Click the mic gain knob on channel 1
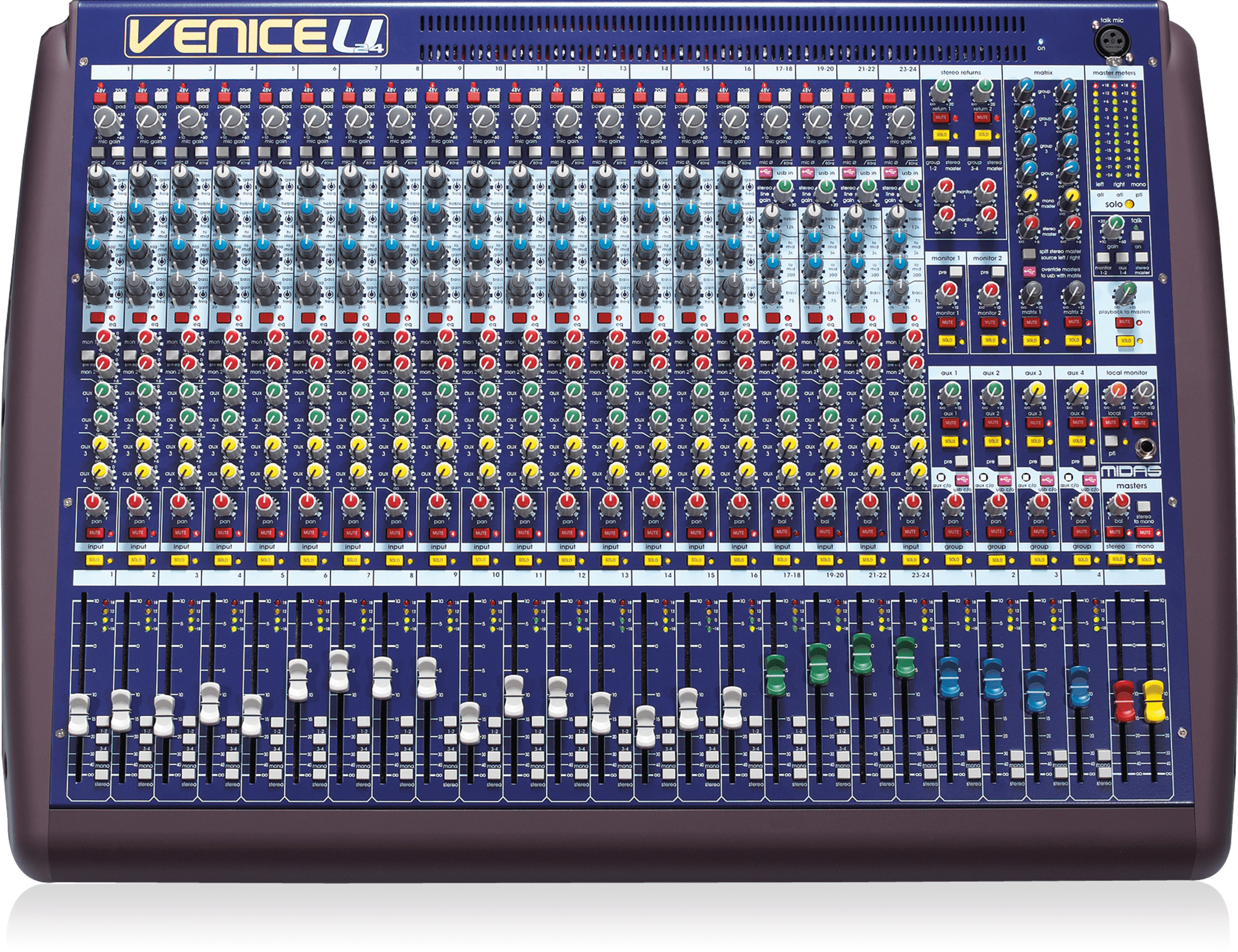The width and height of the screenshot is (1238, 952). [108, 122]
